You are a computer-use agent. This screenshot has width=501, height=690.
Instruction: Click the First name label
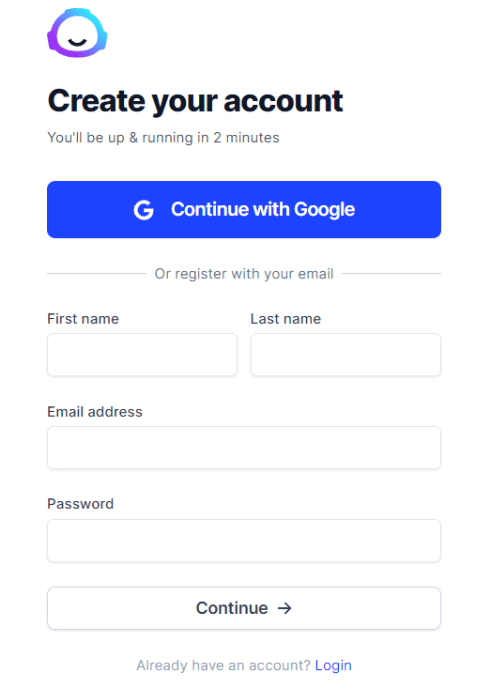(x=83, y=319)
